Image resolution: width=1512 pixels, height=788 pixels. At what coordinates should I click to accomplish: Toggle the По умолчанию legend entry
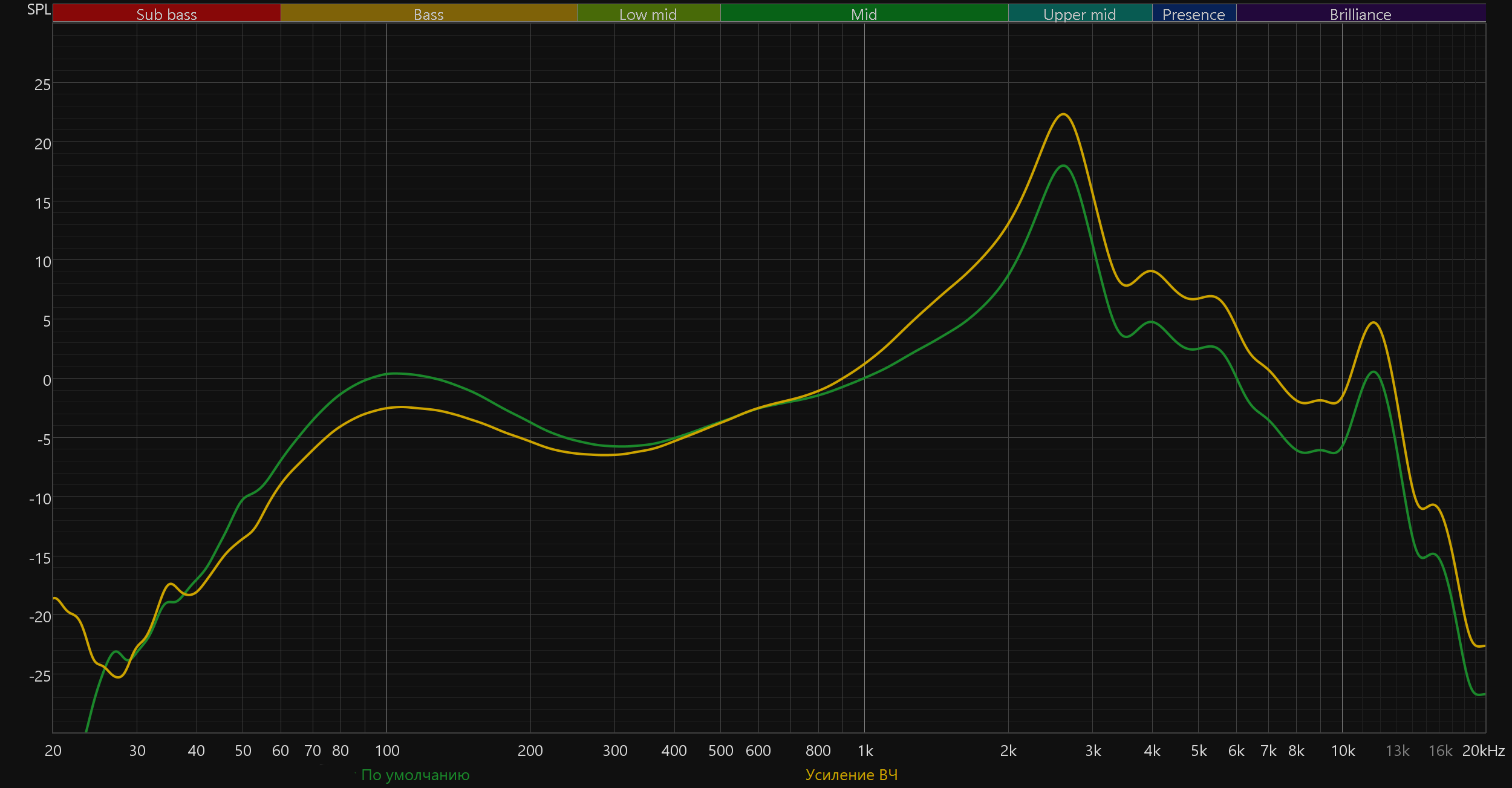click(415, 775)
